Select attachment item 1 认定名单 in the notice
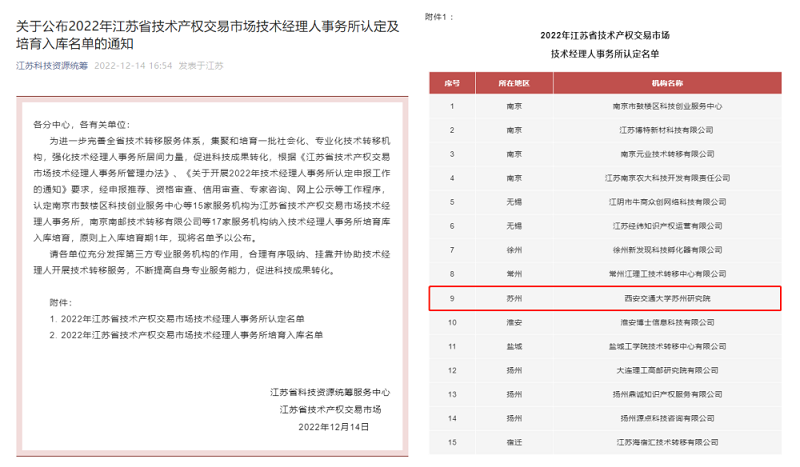The width and height of the screenshot is (800, 467). tap(177, 319)
